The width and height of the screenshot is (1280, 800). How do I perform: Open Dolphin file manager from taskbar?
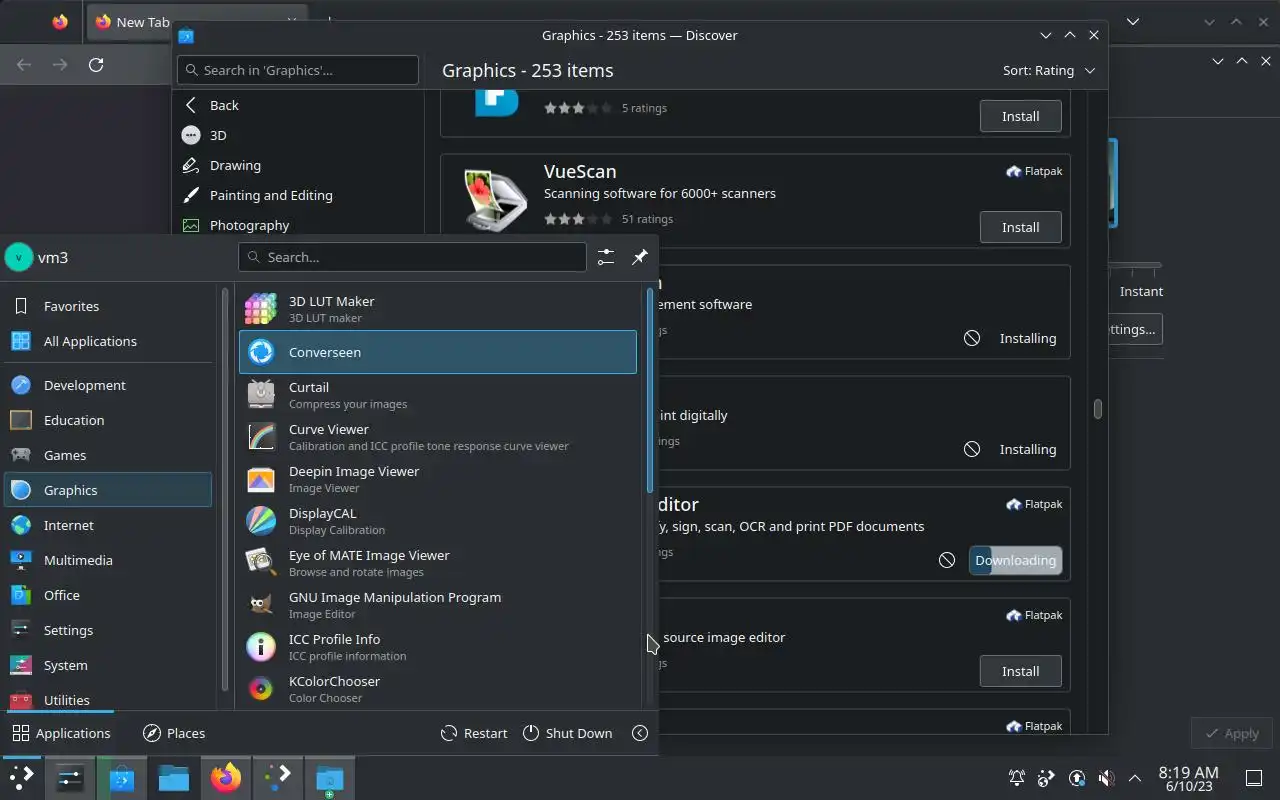click(x=174, y=777)
